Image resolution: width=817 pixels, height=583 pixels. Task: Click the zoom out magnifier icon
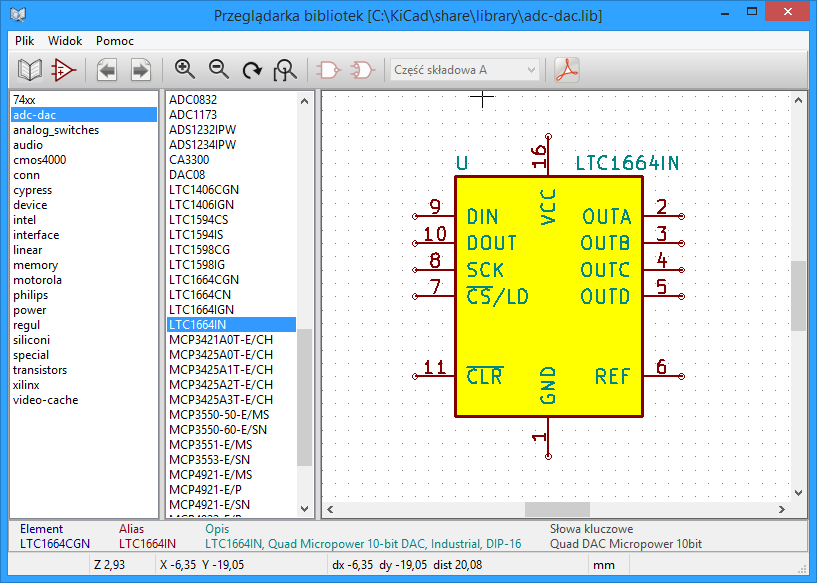[x=218, y=70]
